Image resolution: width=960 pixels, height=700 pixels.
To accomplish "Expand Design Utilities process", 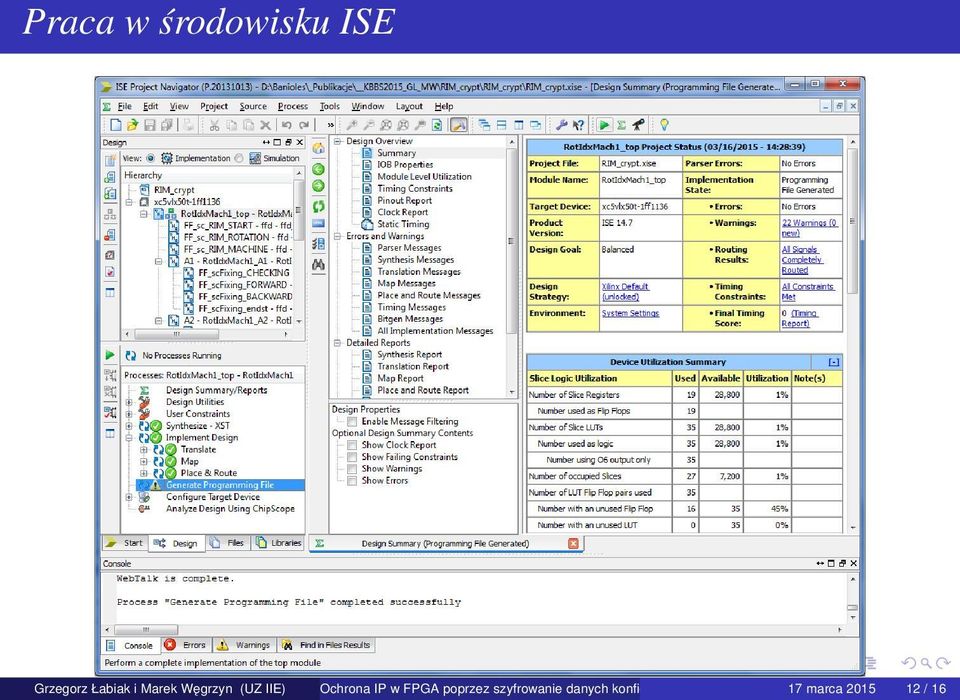I will click(129, 402).
